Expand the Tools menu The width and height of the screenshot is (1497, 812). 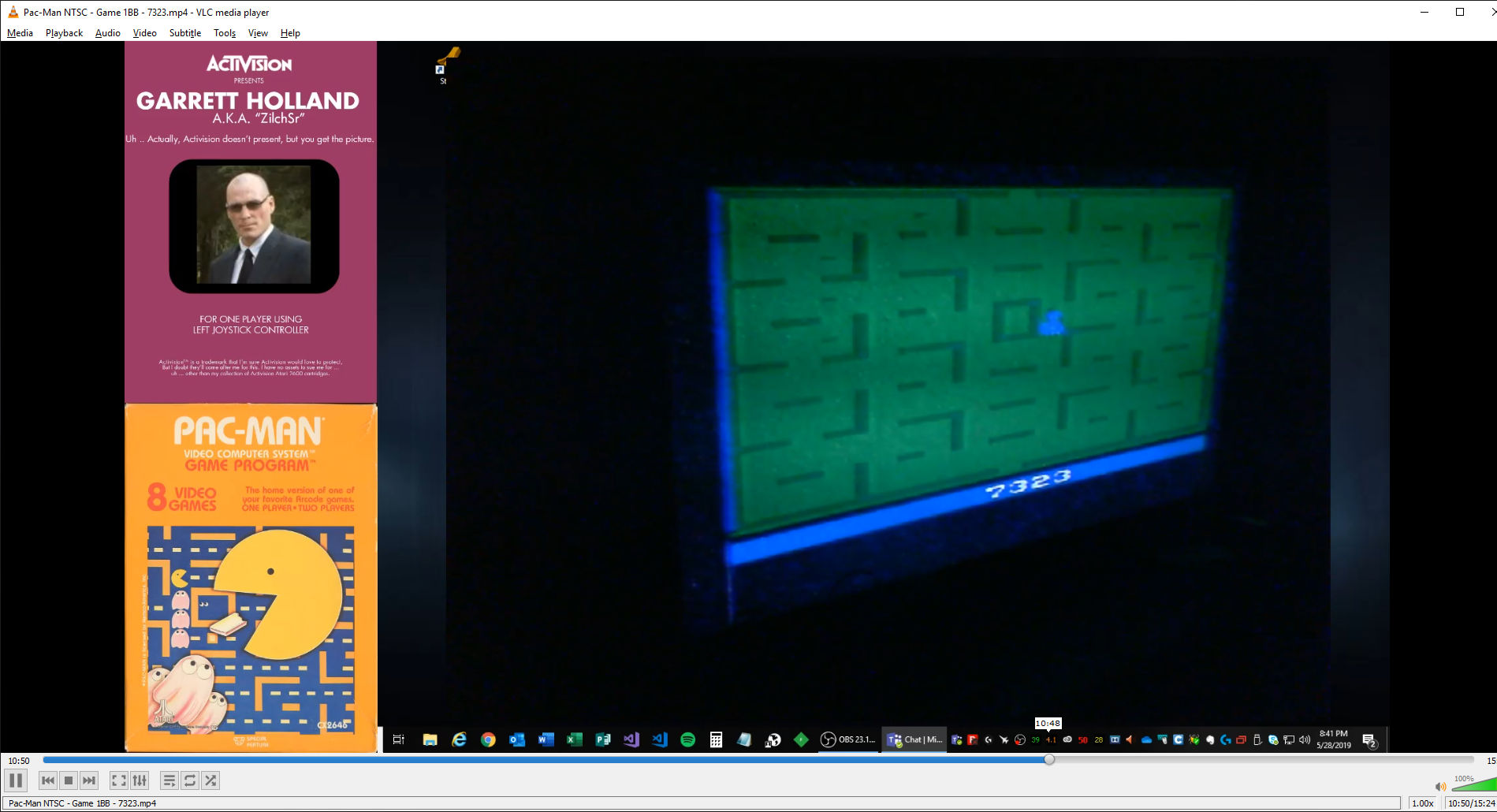pos(225,33)
